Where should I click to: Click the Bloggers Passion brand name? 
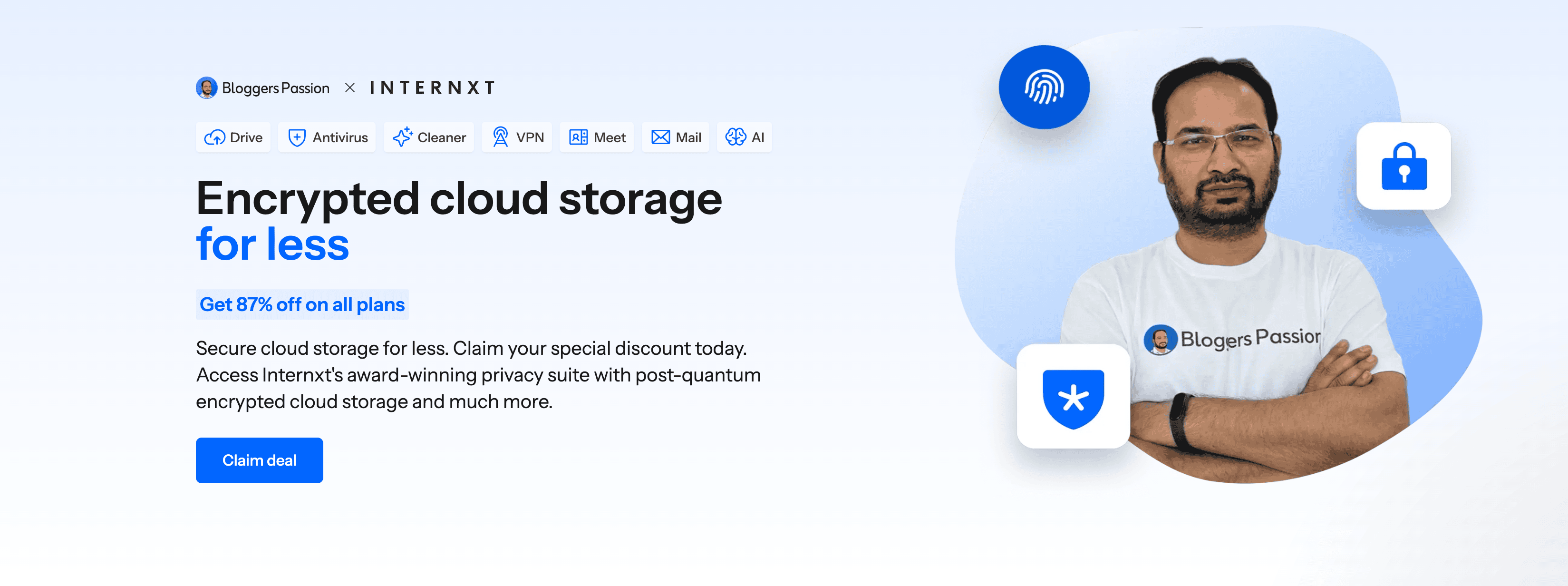click(276, 88)
